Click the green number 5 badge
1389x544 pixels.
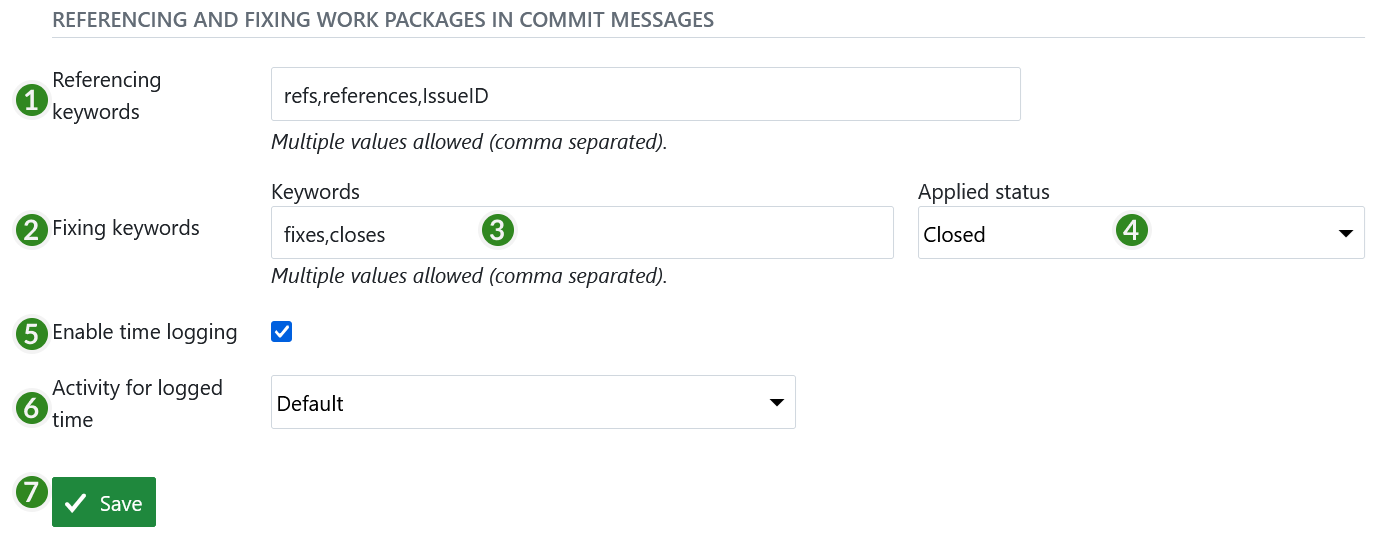[32, 333]
